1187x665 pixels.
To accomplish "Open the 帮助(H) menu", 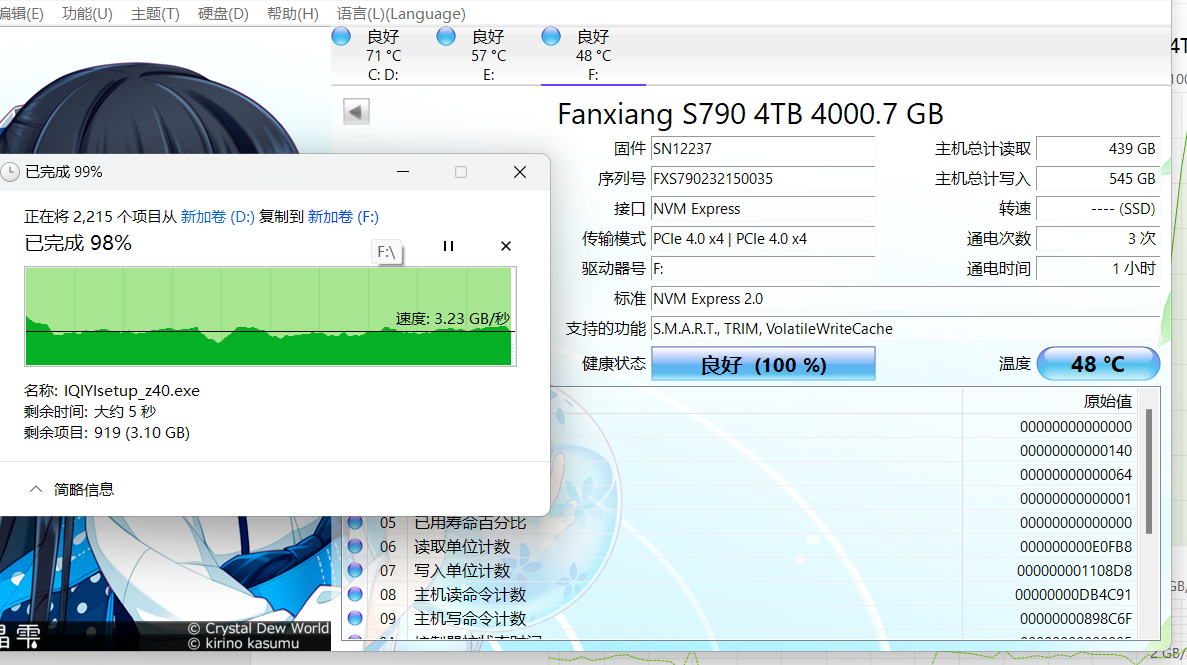I will click(x=293, y=14).
